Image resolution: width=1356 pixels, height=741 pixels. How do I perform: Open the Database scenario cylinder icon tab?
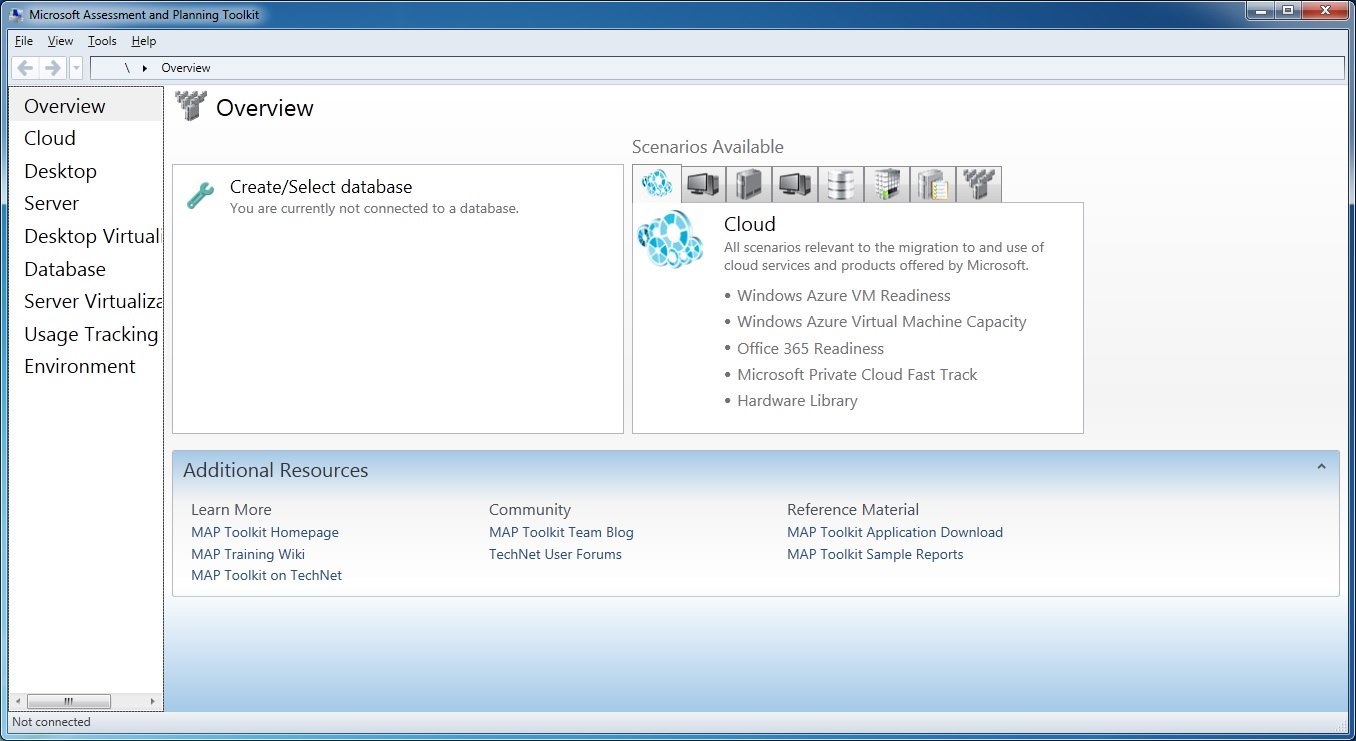click(x=841, y=184)
